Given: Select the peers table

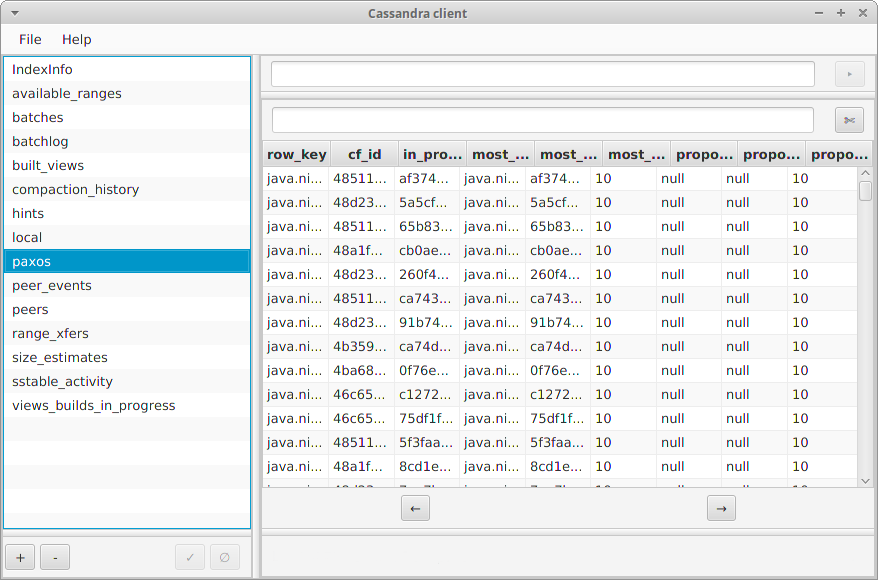Looking at the screenshot, I should pyautogui.click(x=127, y=310).
